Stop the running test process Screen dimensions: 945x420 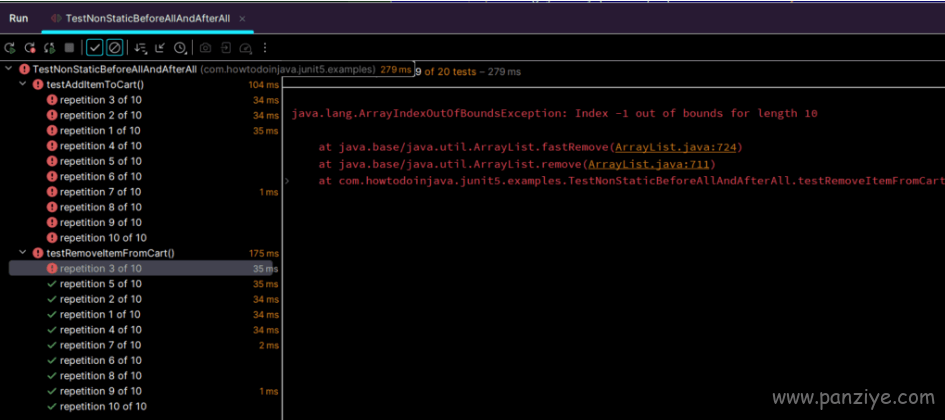(69, 48)
